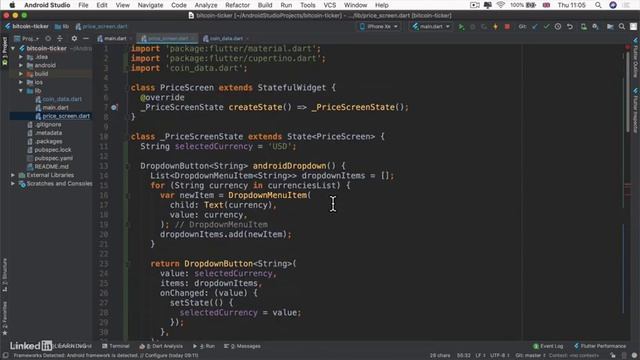
Task: Open the Flutter Inspector side panel
Action: [636, 110]
